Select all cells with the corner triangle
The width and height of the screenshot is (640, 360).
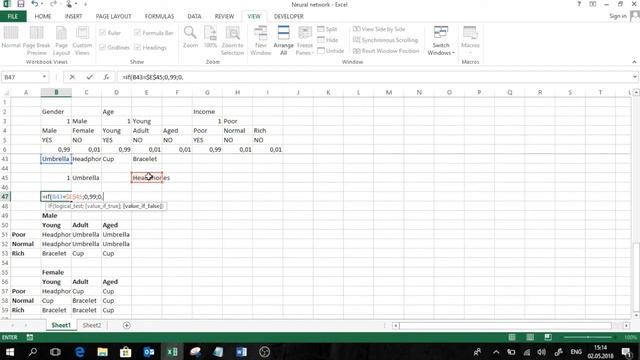click(6, 93)
